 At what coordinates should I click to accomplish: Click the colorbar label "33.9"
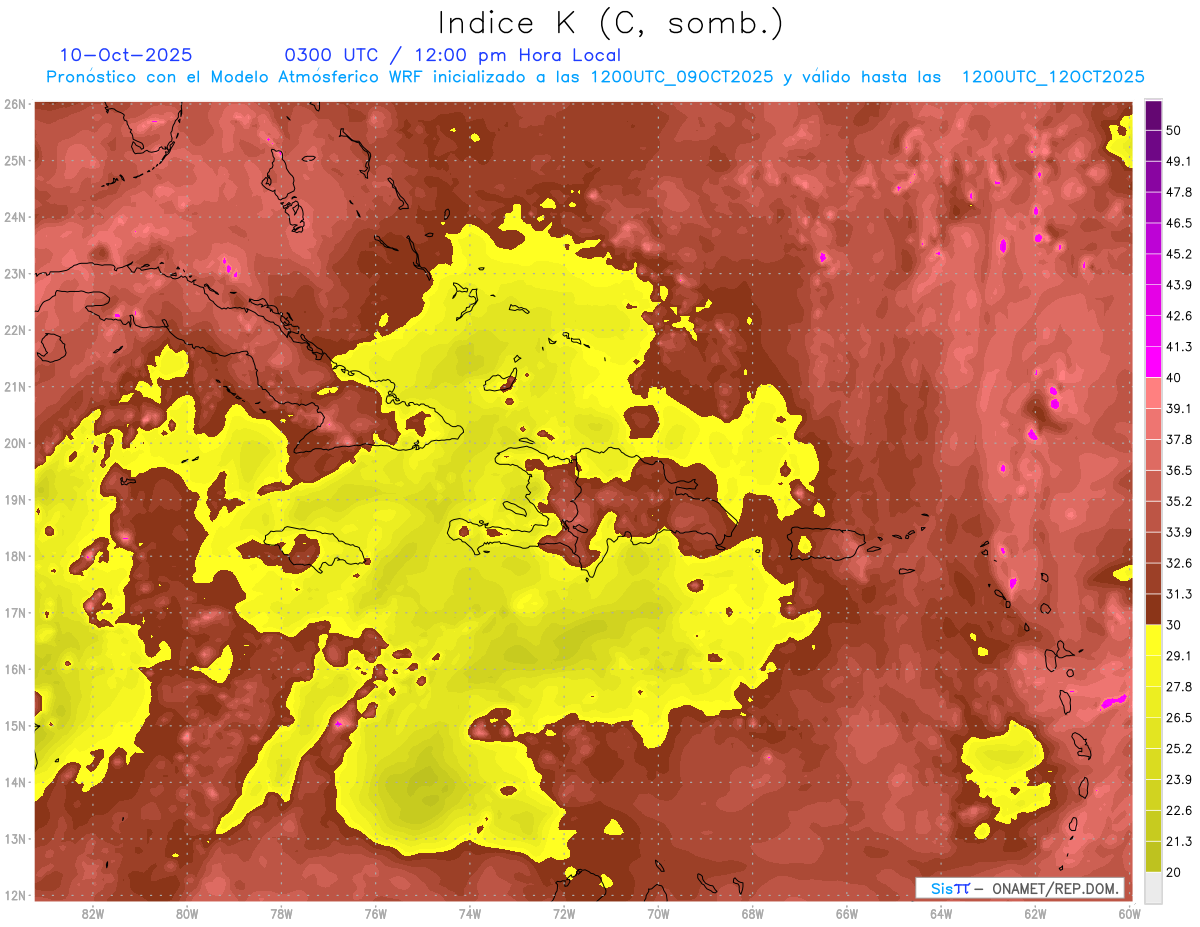(x=1178, y=532)
